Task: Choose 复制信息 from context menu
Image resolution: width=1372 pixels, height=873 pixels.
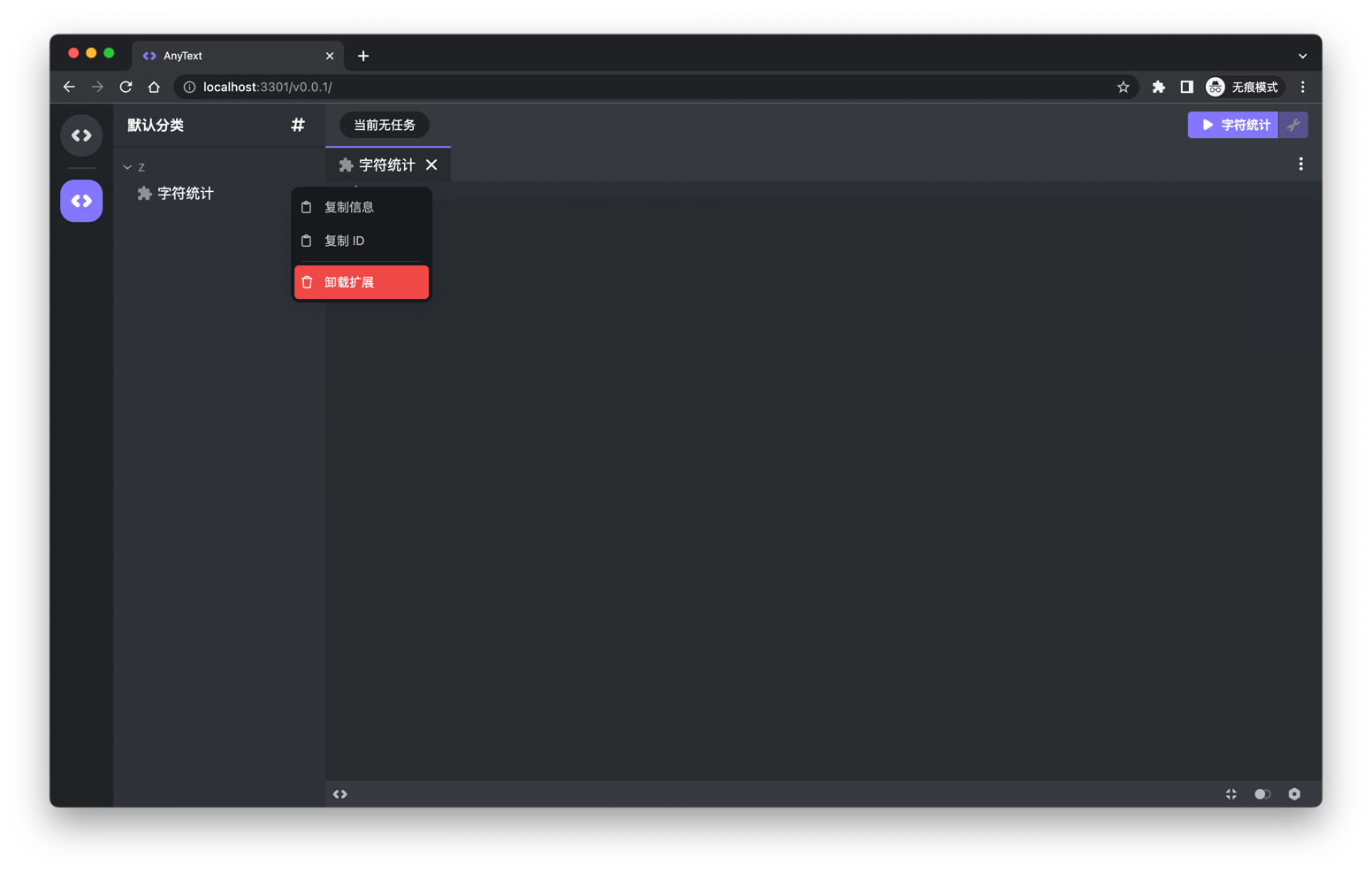Action: point(362,207)
